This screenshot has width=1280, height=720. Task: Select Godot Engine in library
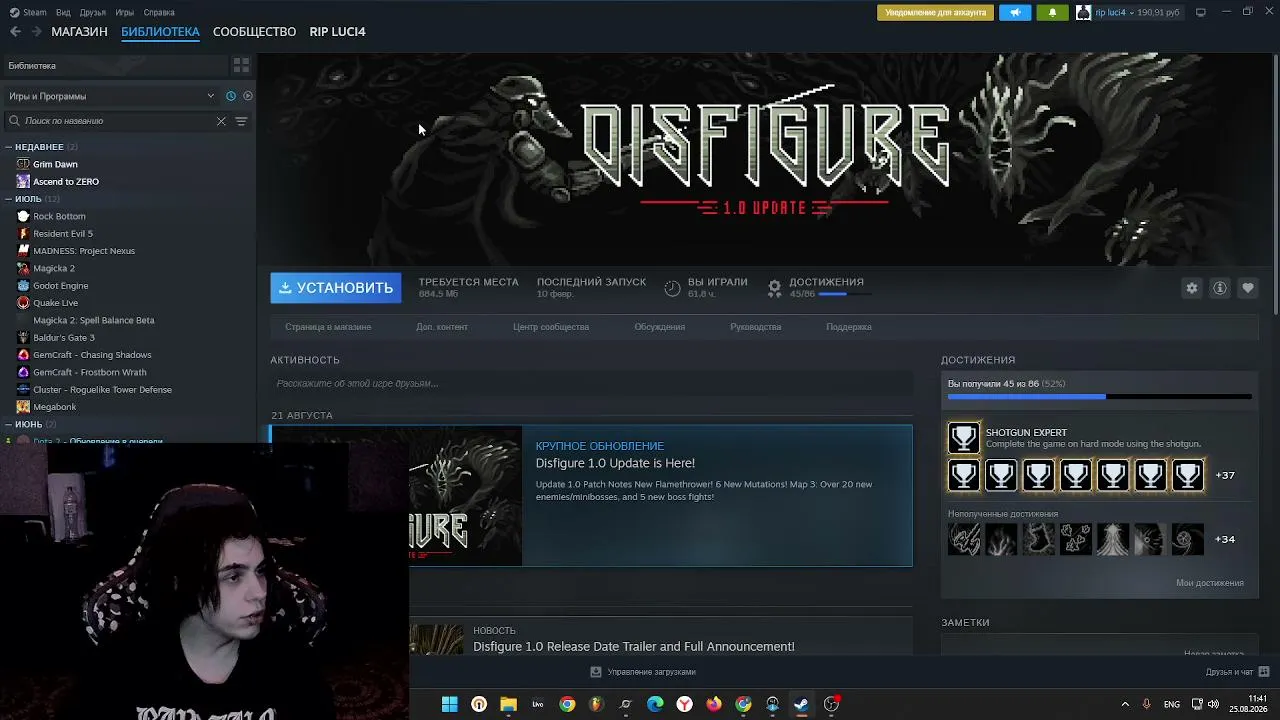pyautogui.click(x=61, y=286)
